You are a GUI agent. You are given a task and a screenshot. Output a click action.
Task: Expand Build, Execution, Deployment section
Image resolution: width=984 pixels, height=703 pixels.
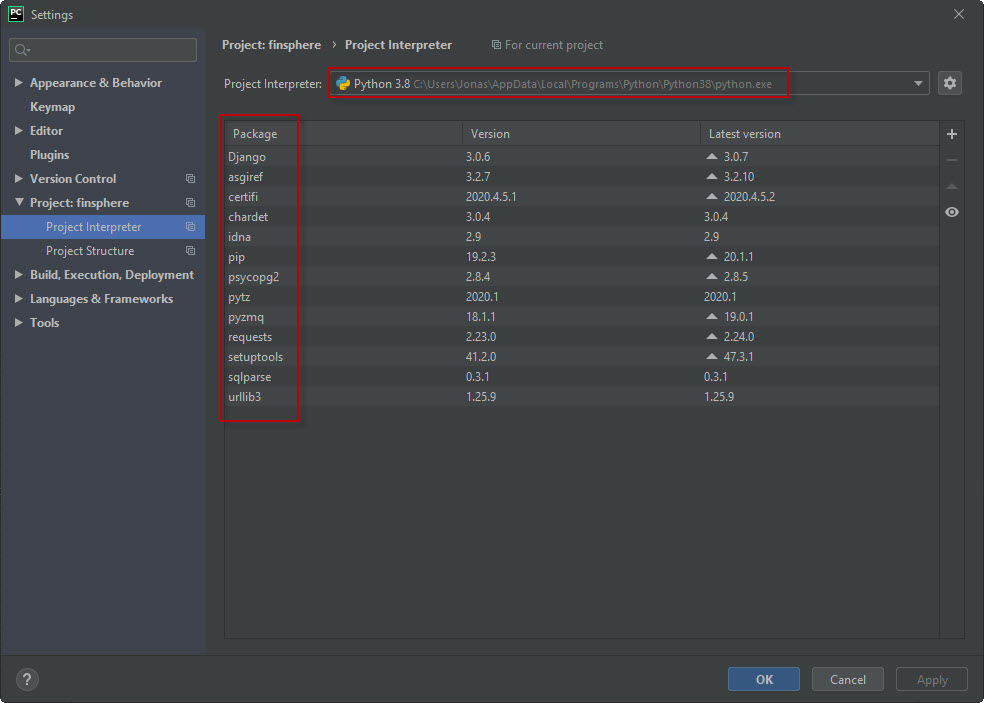click(x=18, y=274)
